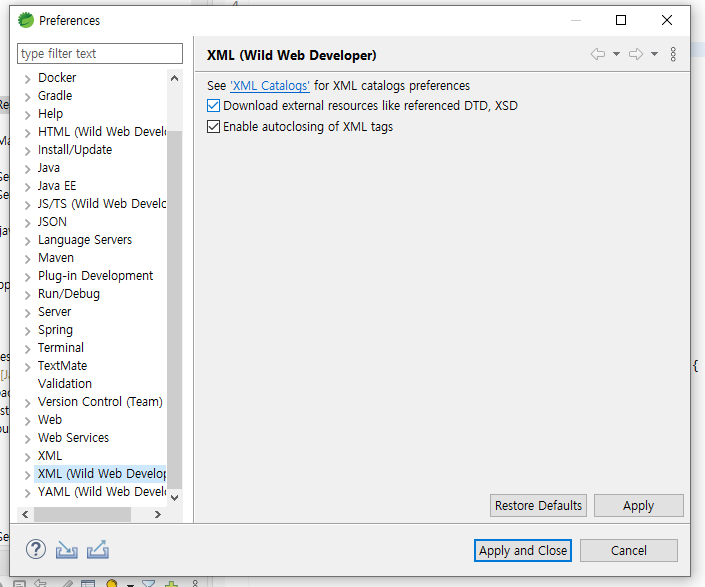Click the horizontal scroll left arrow
705x587 pixels.
pyautogui.click(x=25, y=515)
